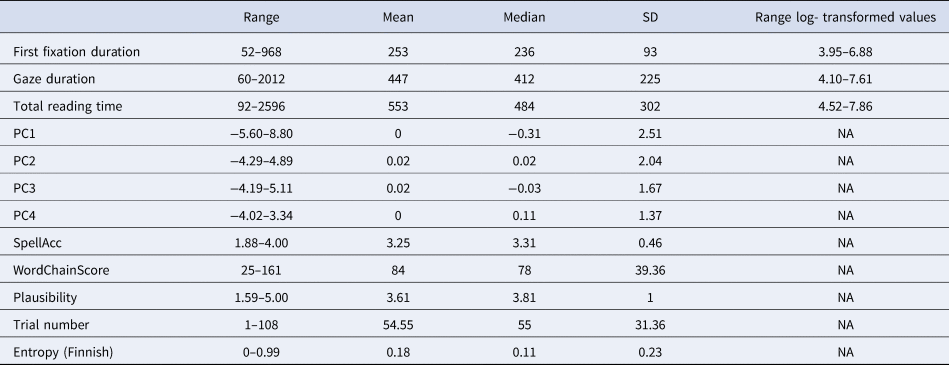Click the 4.52–7.86 log range cell
Image resolution: width=949 pixels, height=365 pixels.
click(x=846, y=107)
